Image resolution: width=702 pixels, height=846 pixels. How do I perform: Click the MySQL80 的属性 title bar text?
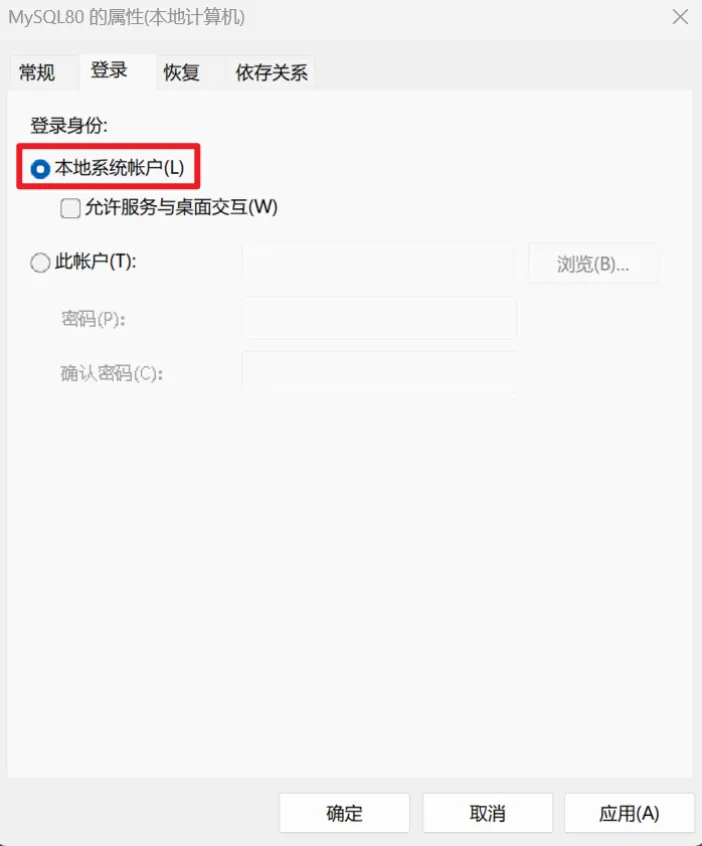click(126, 17)
